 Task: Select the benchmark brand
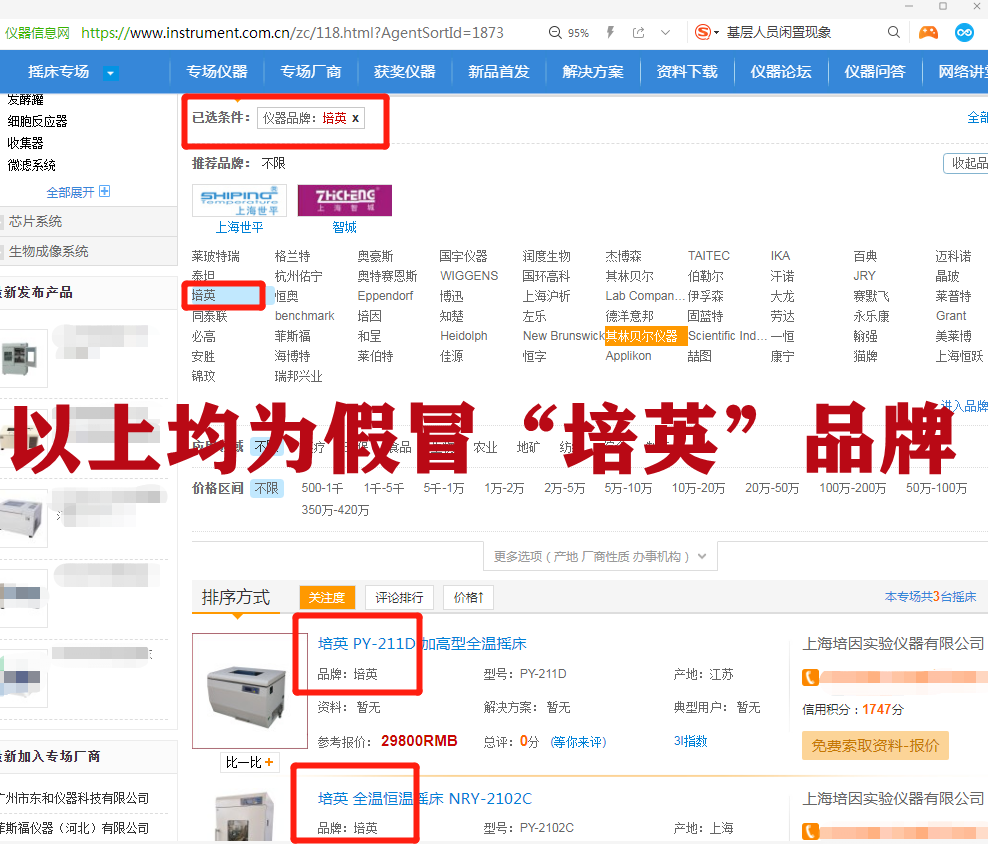pyautogui.click(x=304, y=316)
